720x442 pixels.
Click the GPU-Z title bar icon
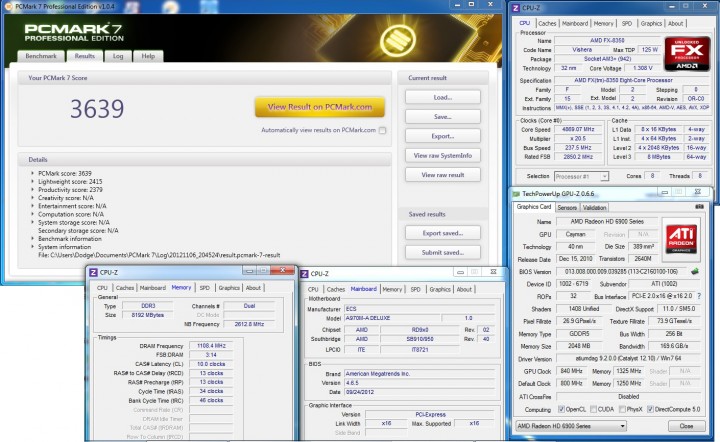tap(517, 194)
